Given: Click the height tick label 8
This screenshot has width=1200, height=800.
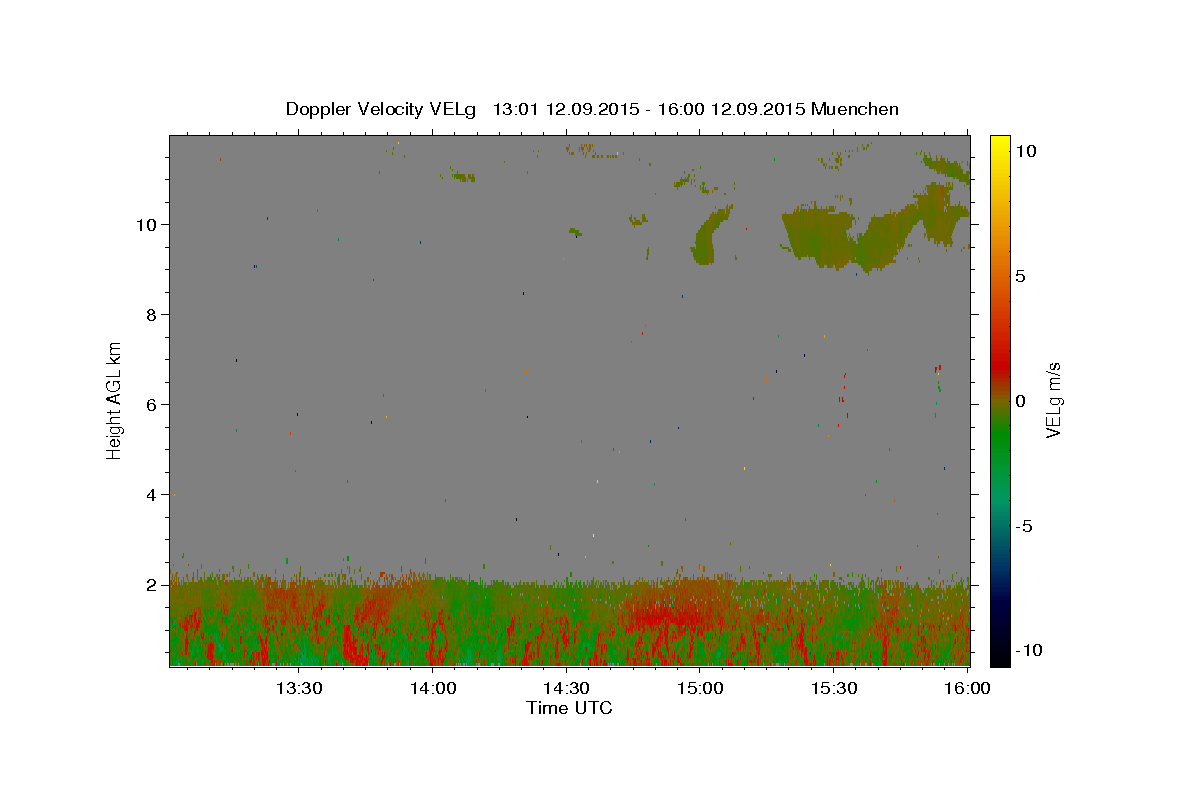Looking at the screenshot, I should 151,315.
